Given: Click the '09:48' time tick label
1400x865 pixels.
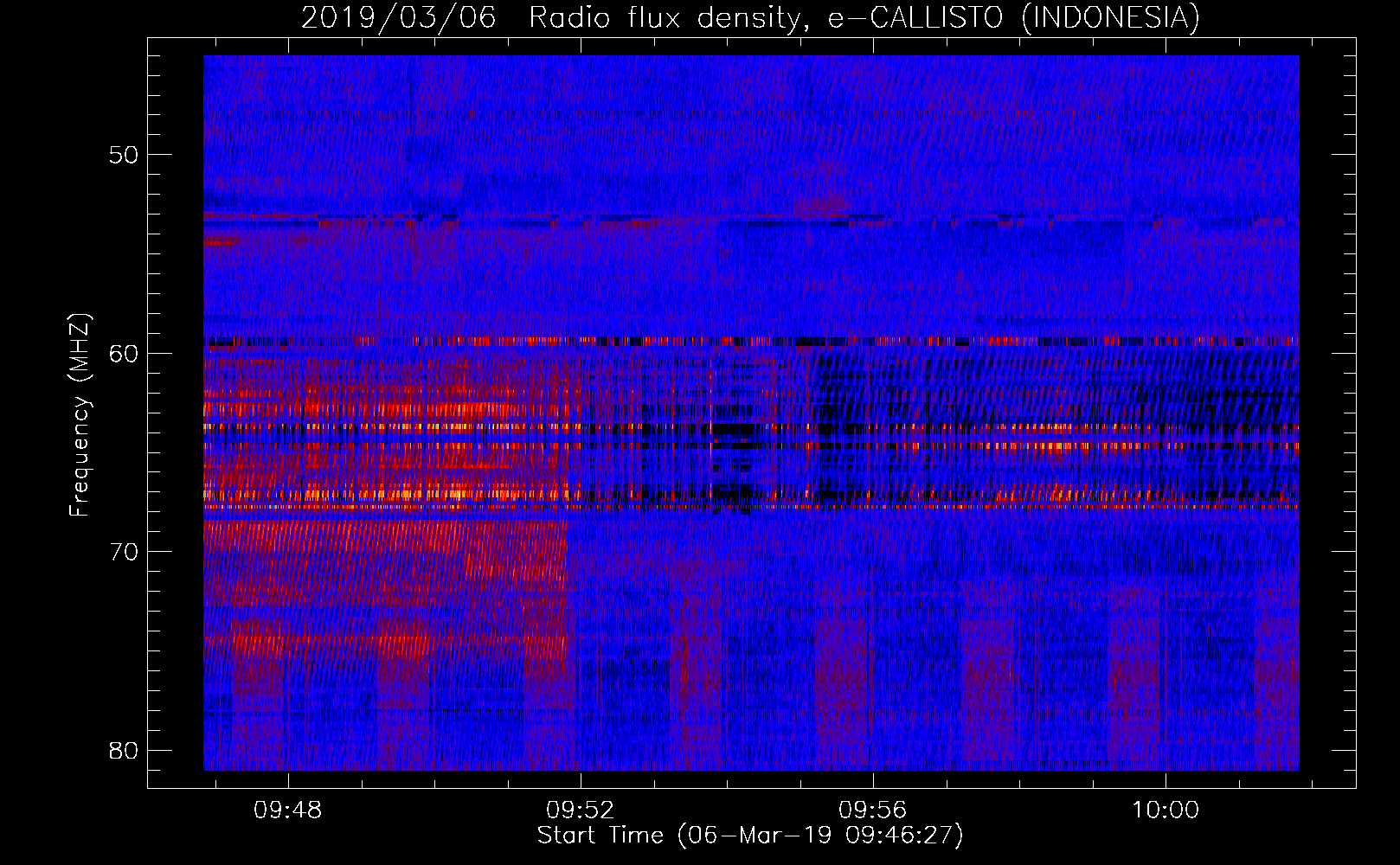Looking at the screenshot, I should coord(287,810).
